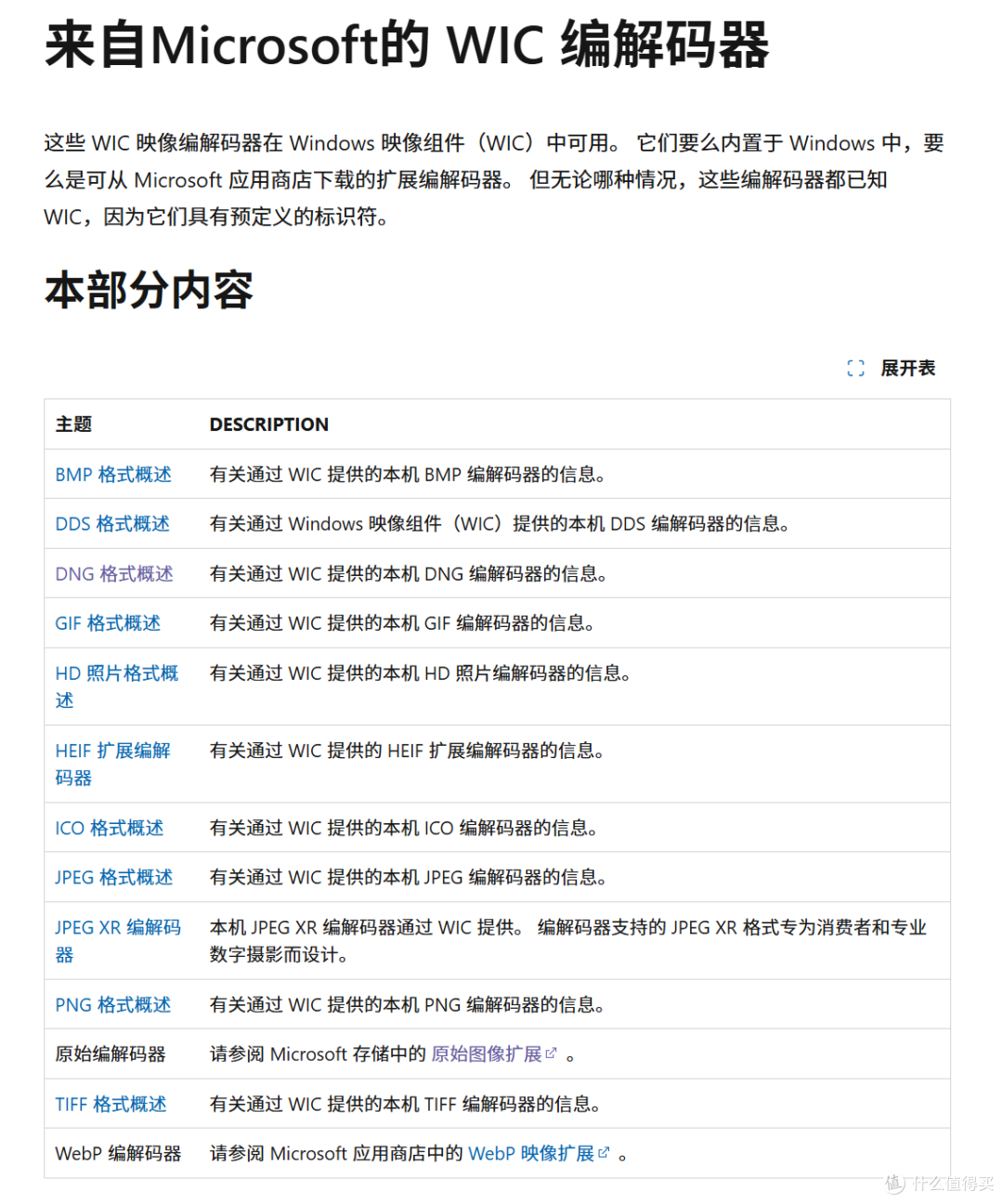Viewport: 1003px width, 1204px height.
Task: Click the HD 照片 row description text
Action: pos(421,674)
